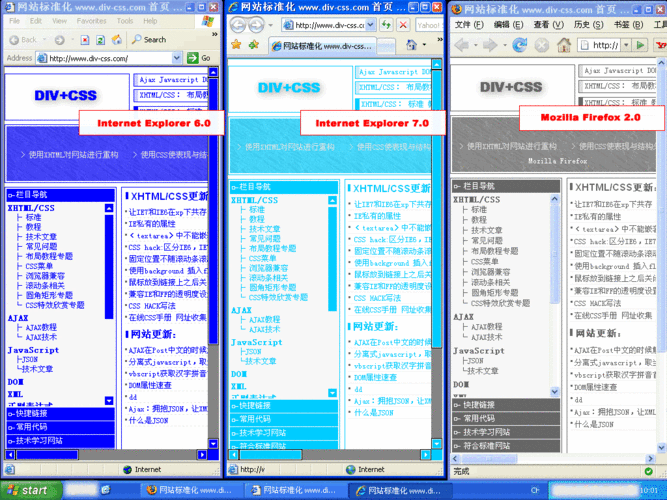
Task: Click Firefox Stop button
Action: click(542, 45)
